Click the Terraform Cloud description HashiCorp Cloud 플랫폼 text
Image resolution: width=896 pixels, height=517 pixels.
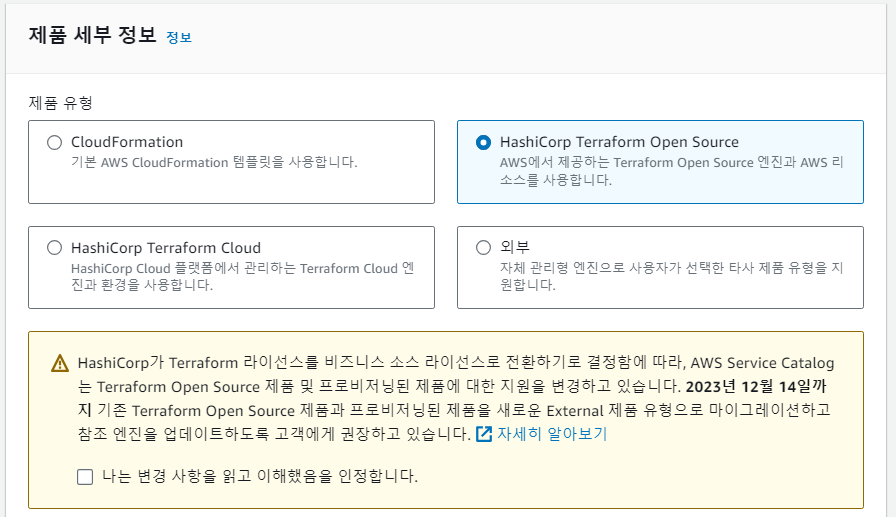pos(242,276)
